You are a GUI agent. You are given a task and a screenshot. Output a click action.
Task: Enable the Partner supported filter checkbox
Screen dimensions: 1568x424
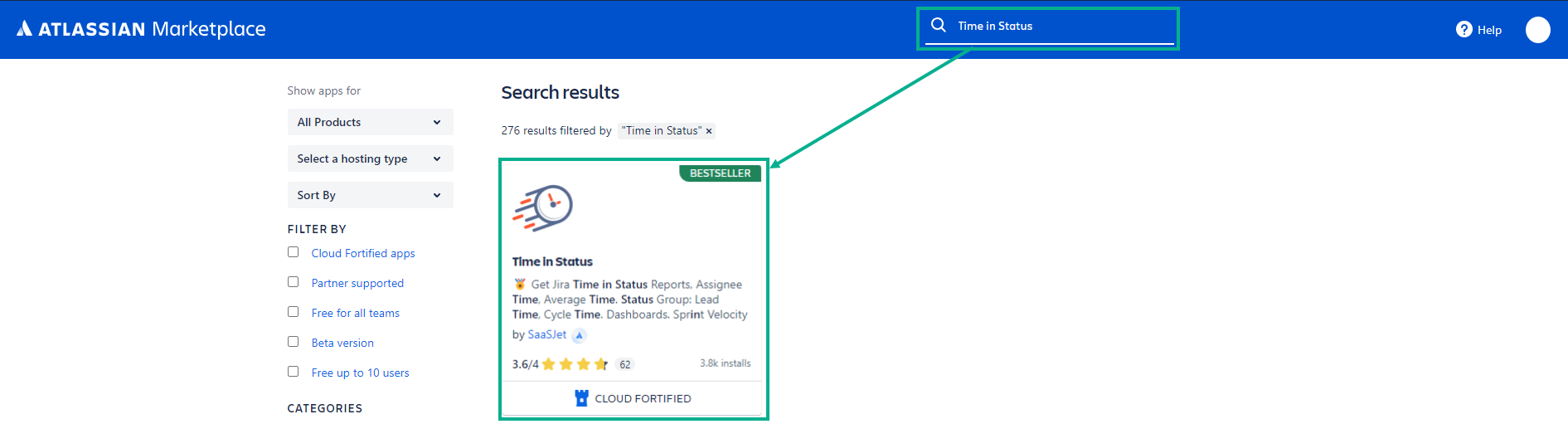point(293,282)
